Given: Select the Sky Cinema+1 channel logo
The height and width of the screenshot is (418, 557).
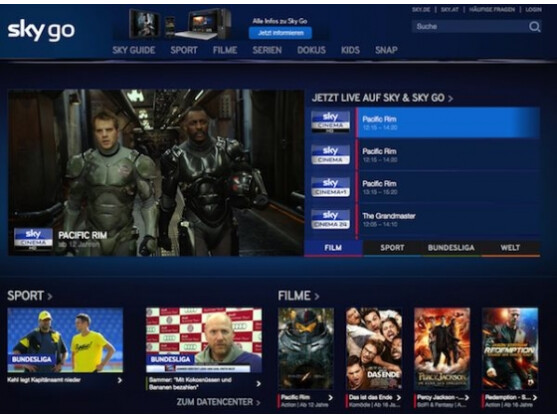Looking at the screenshot, I should coord(330,187).
